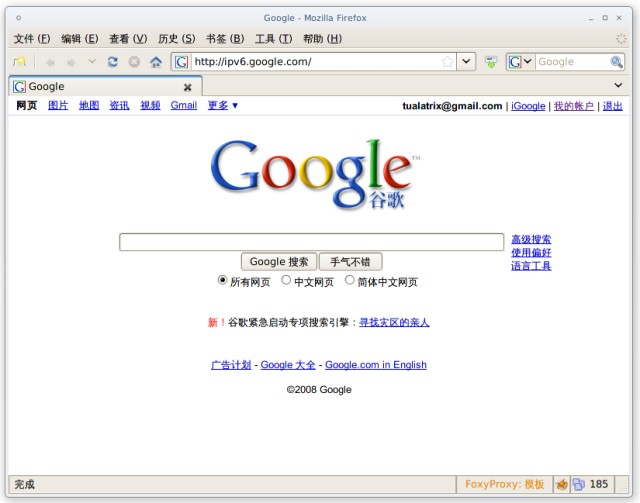Click the Firefox Google search box
This screenshot has width=640, height=503.
click(x=572, y=62)
